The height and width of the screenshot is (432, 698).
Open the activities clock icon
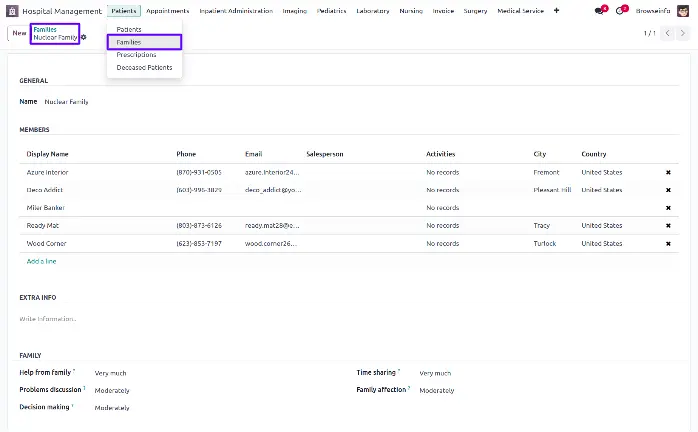point(621,10)
